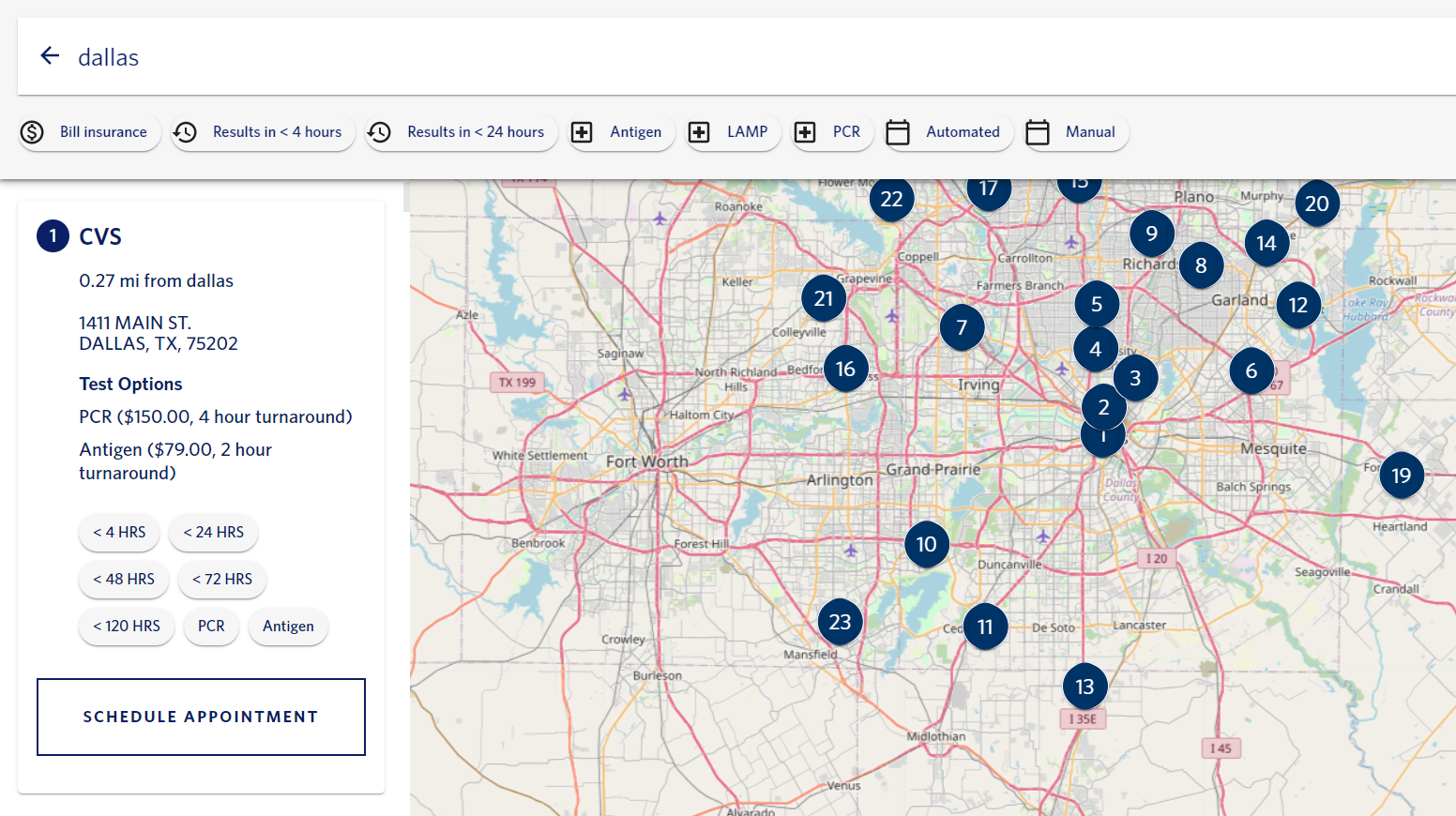Open map marker 11 near De Soto
1456x816 pixels.
point(985,627)
